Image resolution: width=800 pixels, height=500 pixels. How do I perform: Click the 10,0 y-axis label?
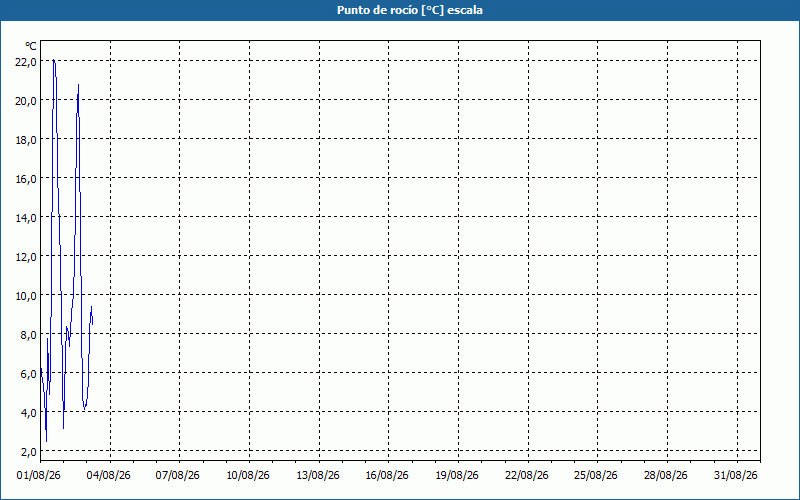tap(26, 296)
